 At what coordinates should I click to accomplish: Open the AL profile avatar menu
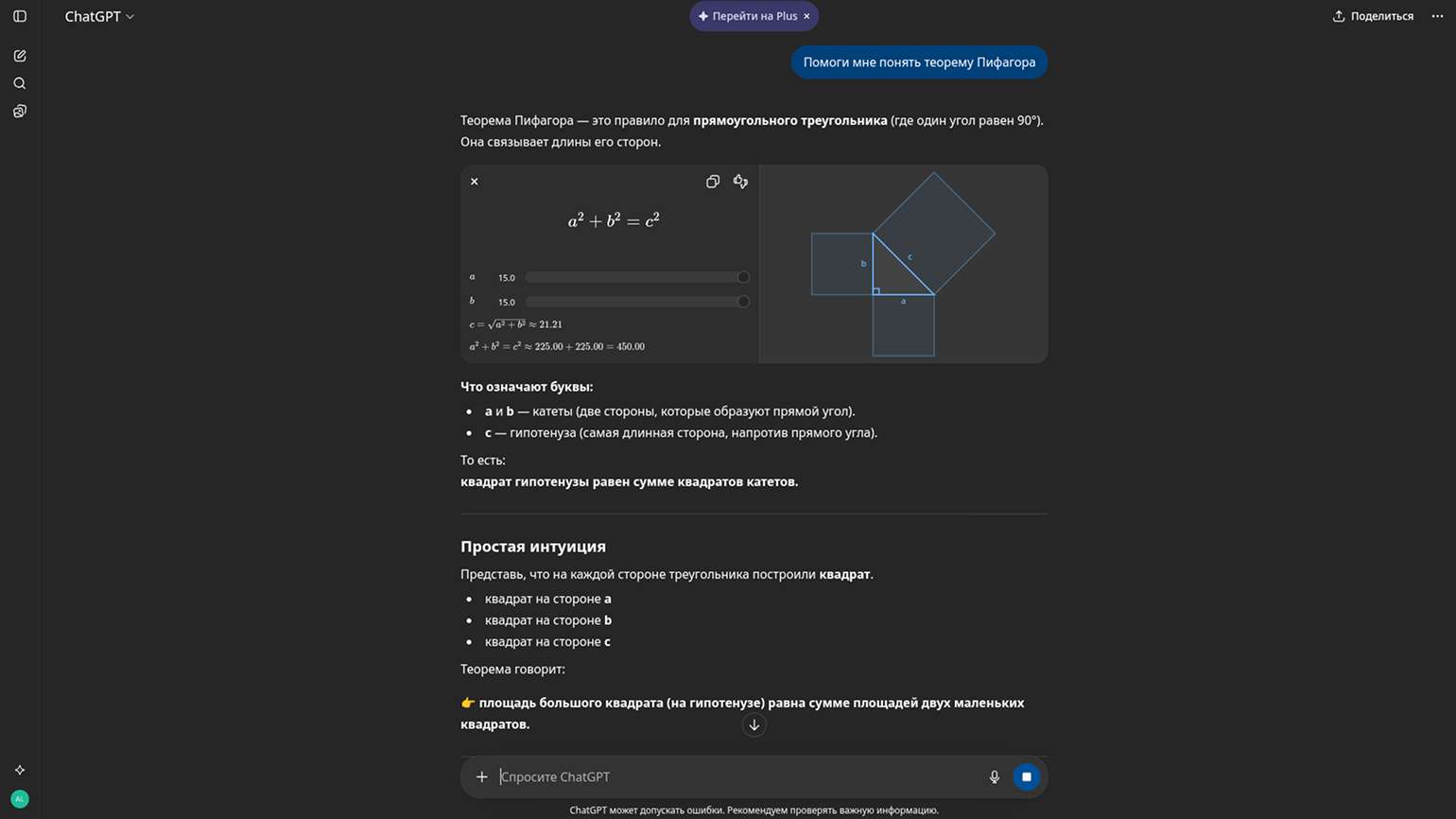20,799
